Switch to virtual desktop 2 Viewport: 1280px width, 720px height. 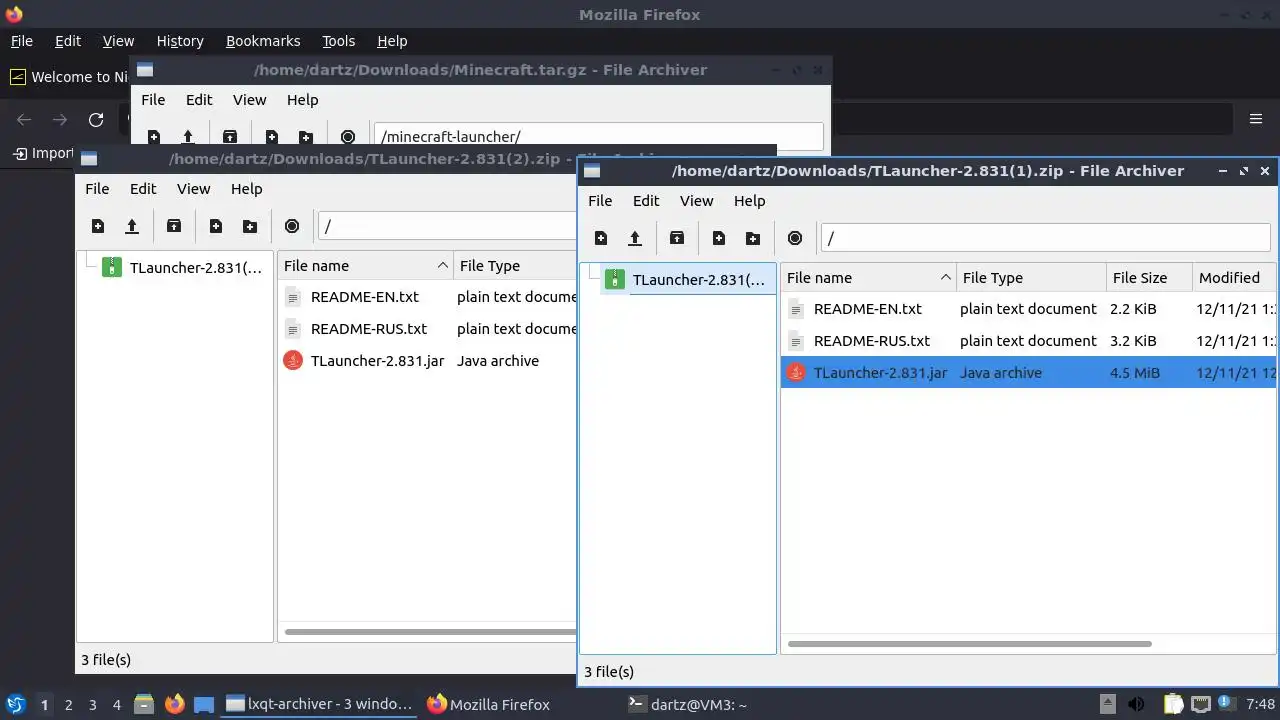[68, 704]
